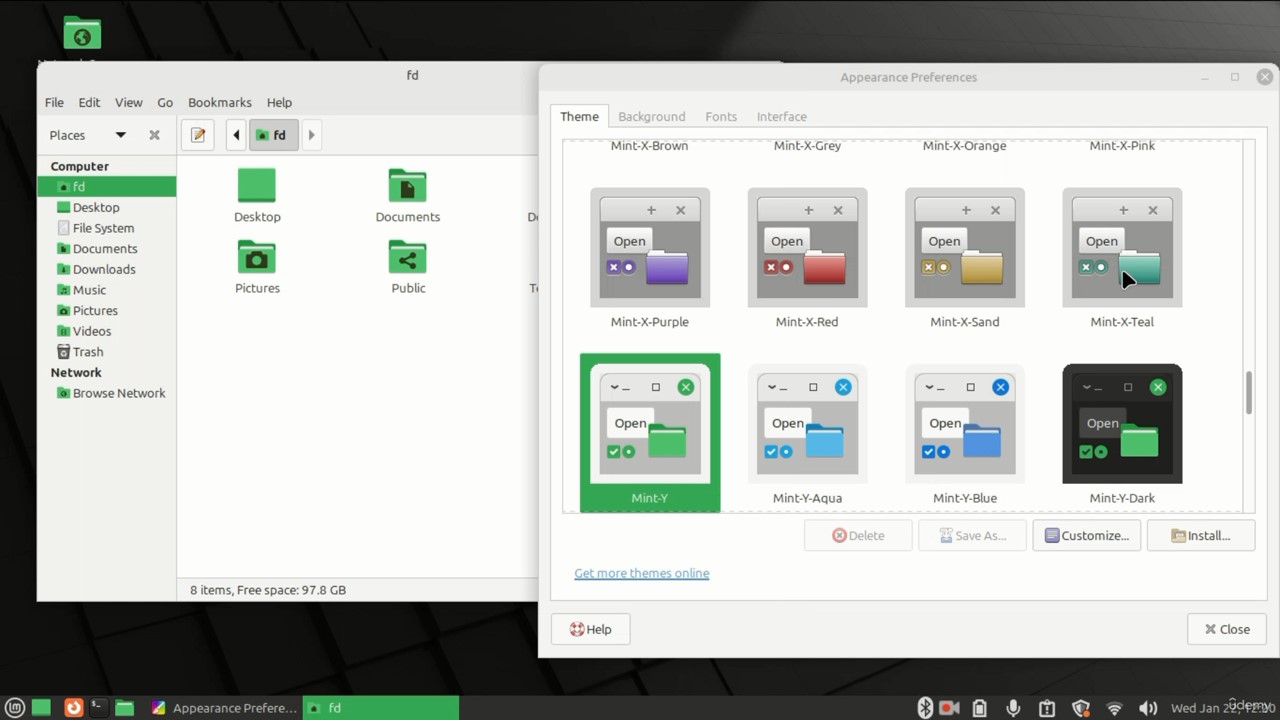The height and width of the screenshot is (720, 1280).
Task: Open the Linux Mint menu on the panel
Action: coord(17,708)
